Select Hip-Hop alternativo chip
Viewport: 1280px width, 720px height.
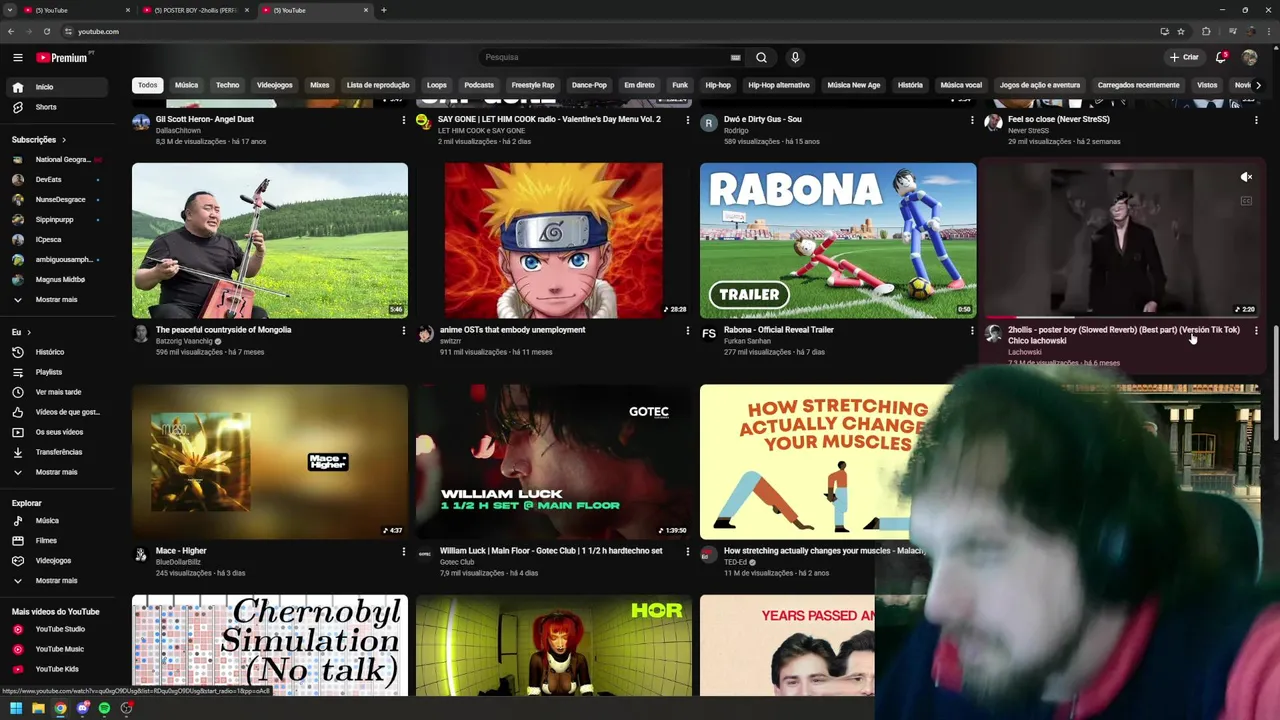point(779,85)
